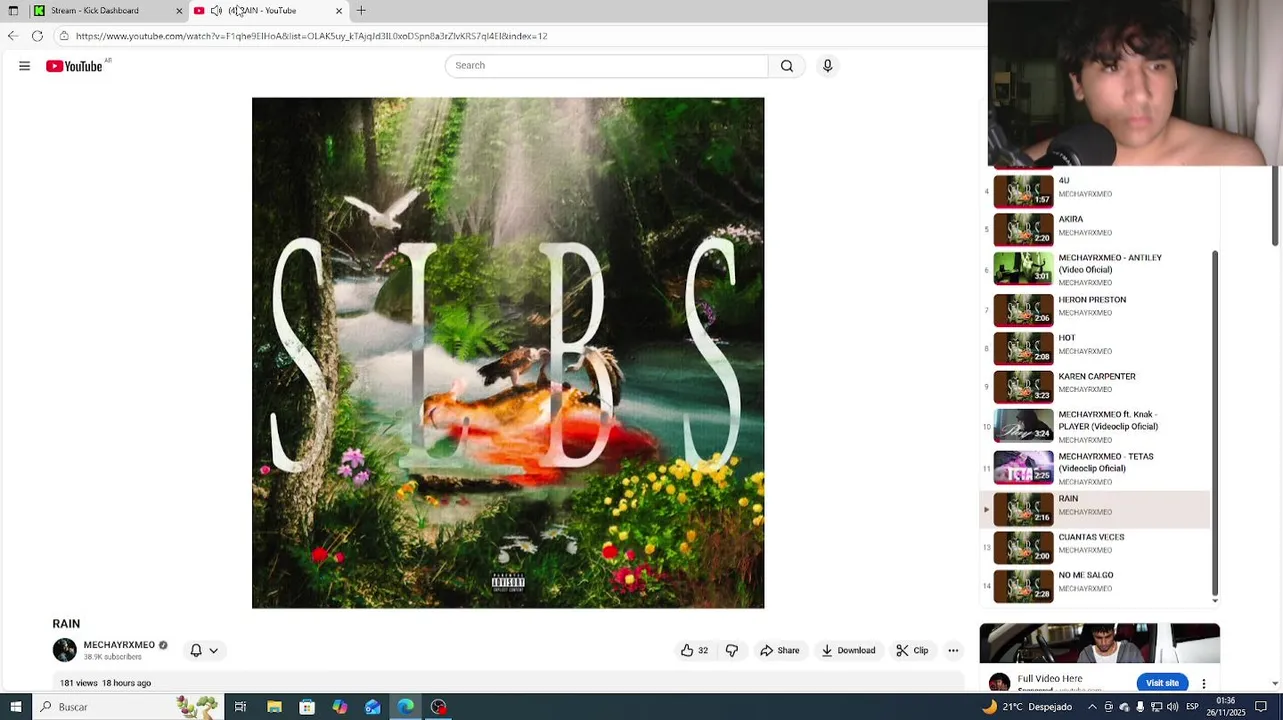Screen dimensions: 1283x720
Task: Open the MECHAYRXMEO channel avatar
Action: tap(64, 650)
